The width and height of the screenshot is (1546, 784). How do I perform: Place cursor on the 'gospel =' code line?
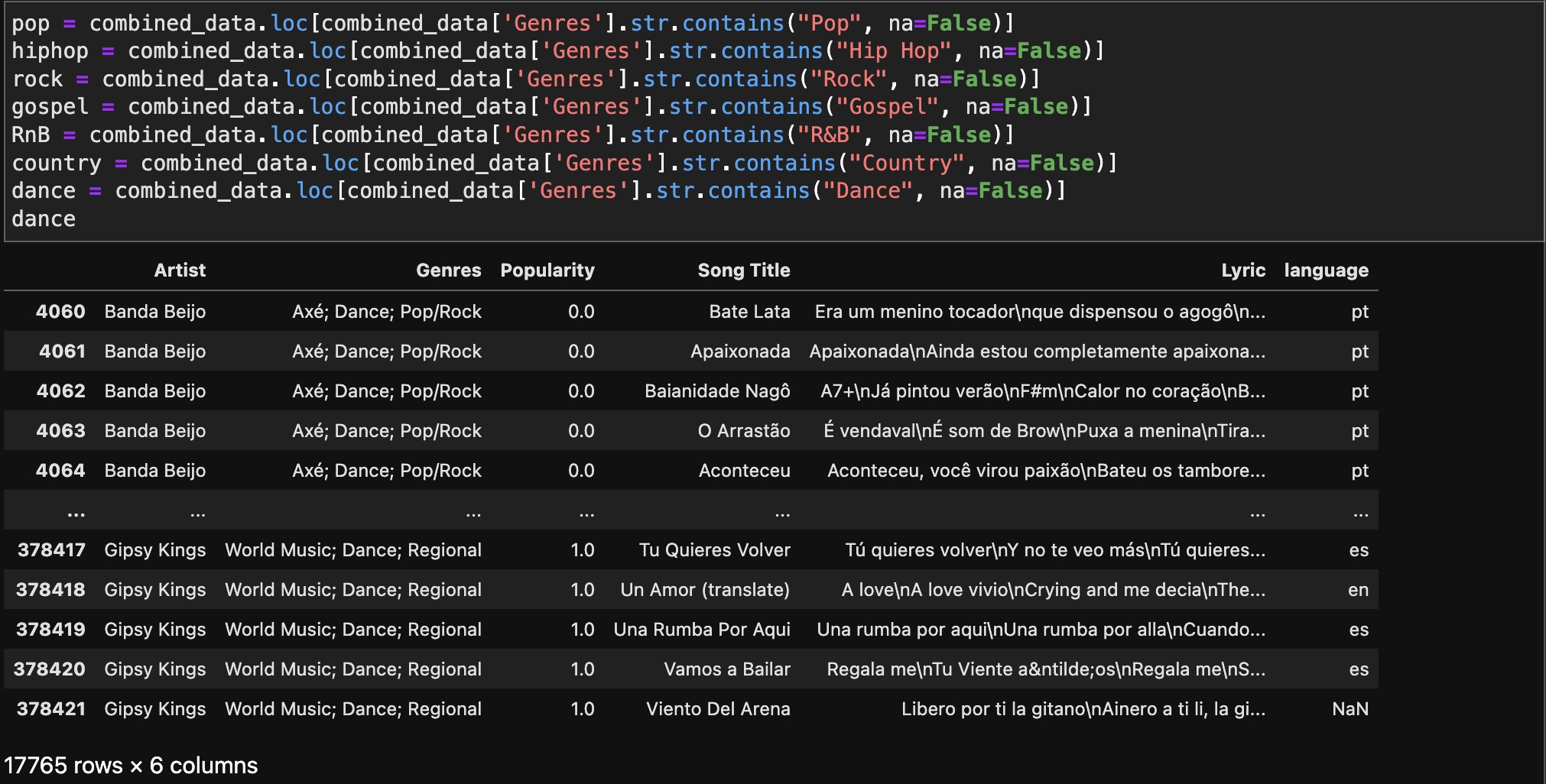552,107
